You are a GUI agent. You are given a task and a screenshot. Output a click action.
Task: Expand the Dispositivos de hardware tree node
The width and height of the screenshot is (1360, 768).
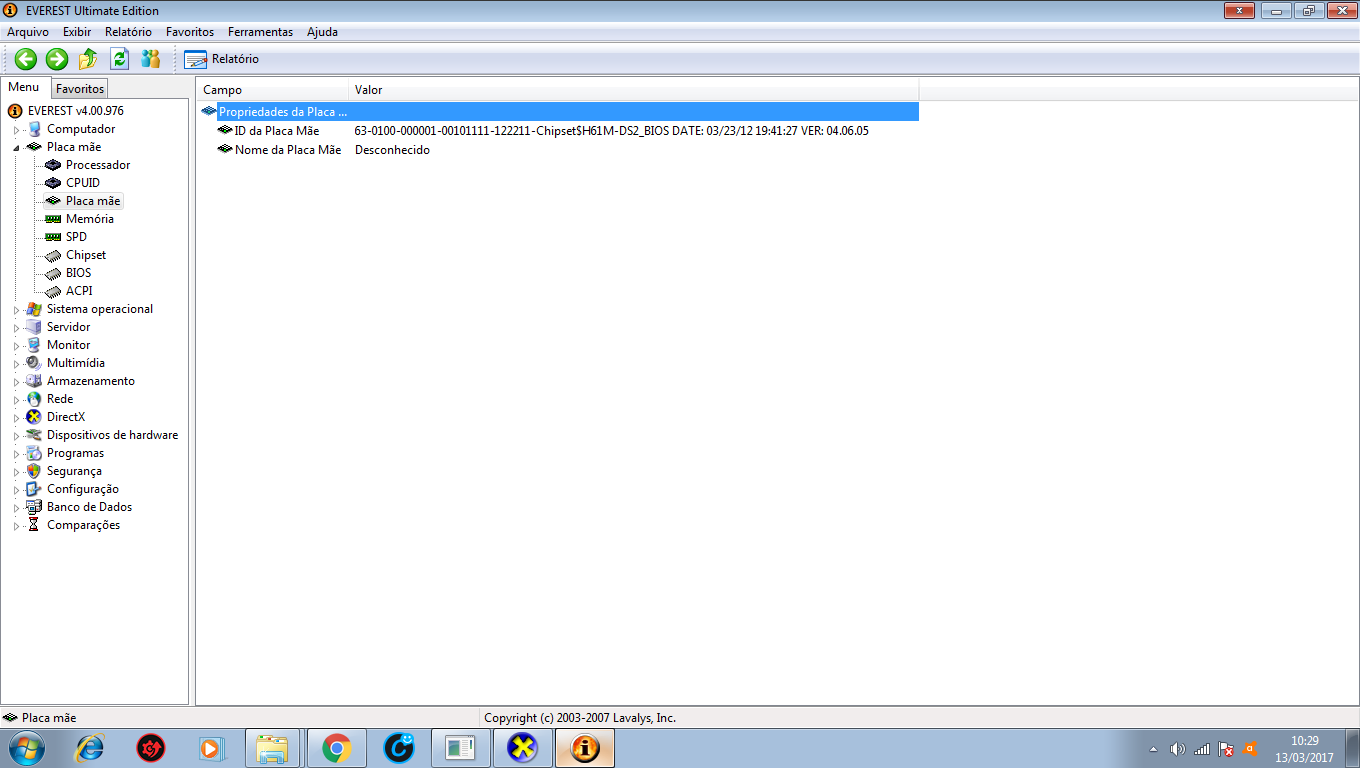click(16, 436)
